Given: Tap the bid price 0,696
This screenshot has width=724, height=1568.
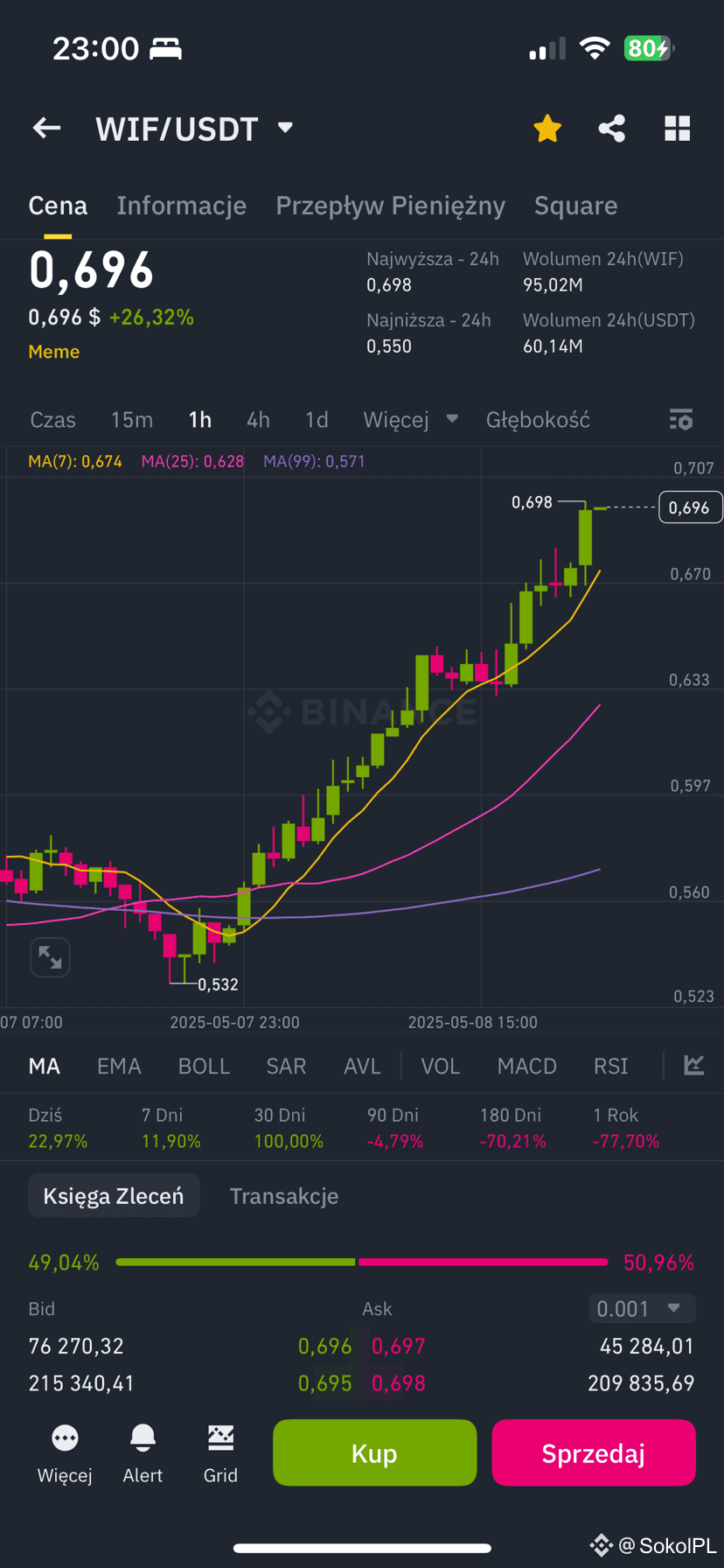Looking at the screenshot, I should (x=324, y=1347).
